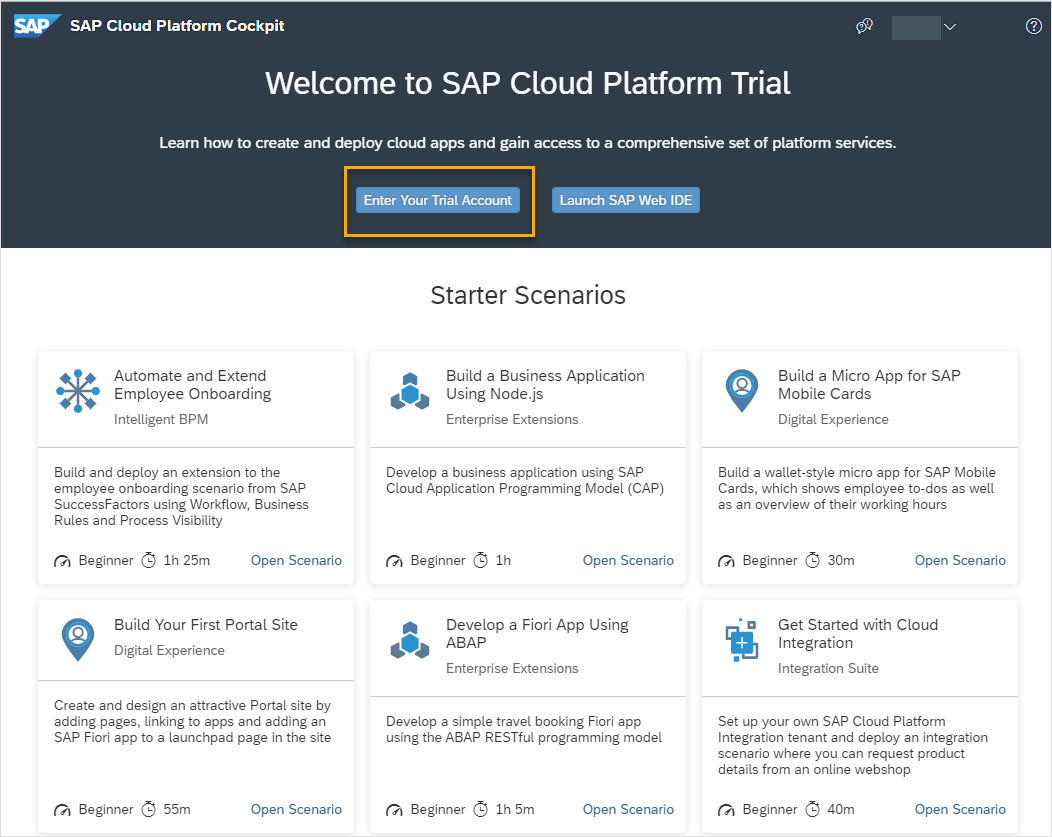Viewport: 1052px width, 837px height.
Task: Click the location icon on Build Your First Portal Site
Action: pyautogui.click(x=78, y=639)
